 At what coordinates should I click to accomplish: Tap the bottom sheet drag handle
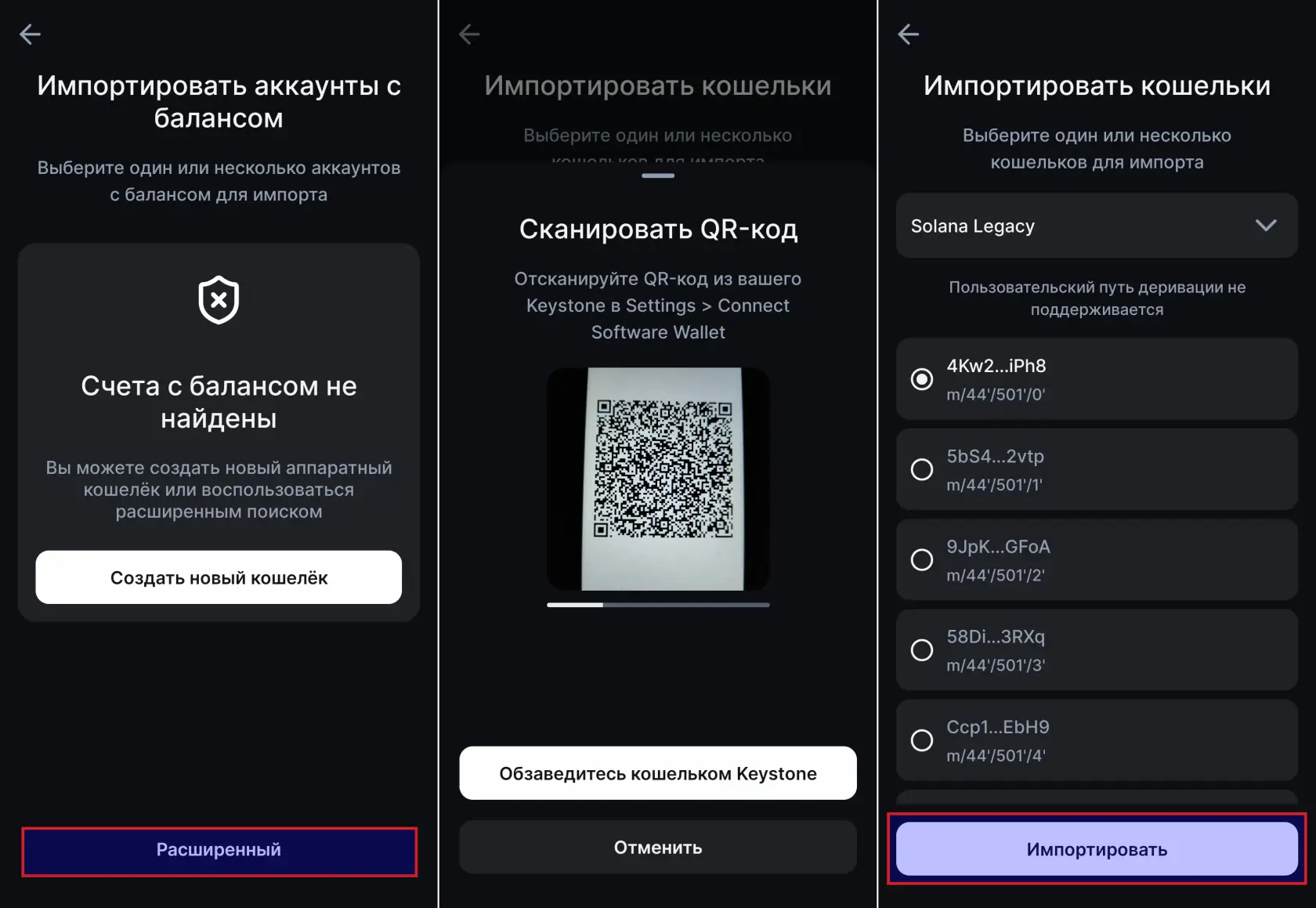click(658, 175)
